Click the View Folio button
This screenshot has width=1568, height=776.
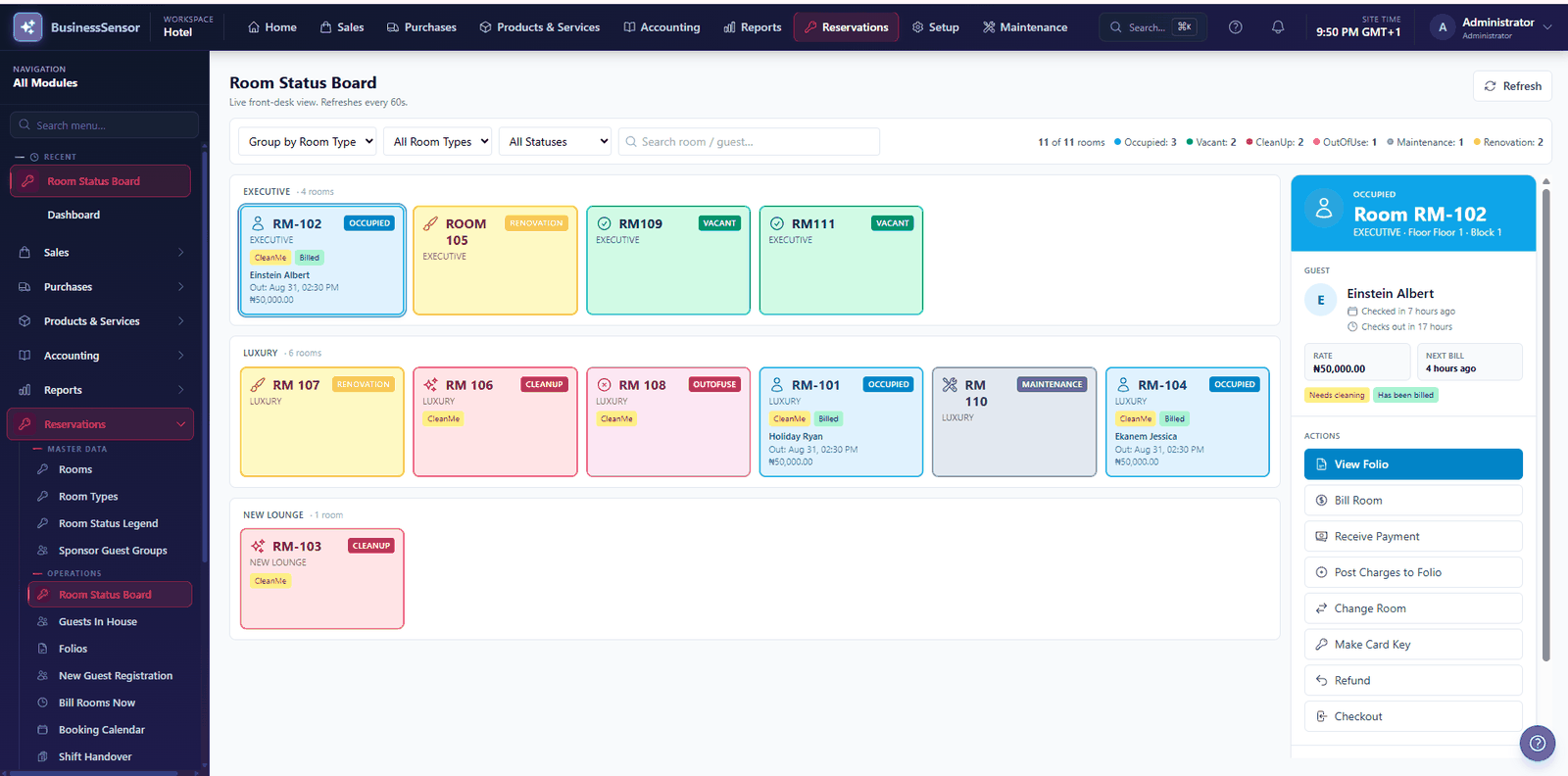[1413, 464]
